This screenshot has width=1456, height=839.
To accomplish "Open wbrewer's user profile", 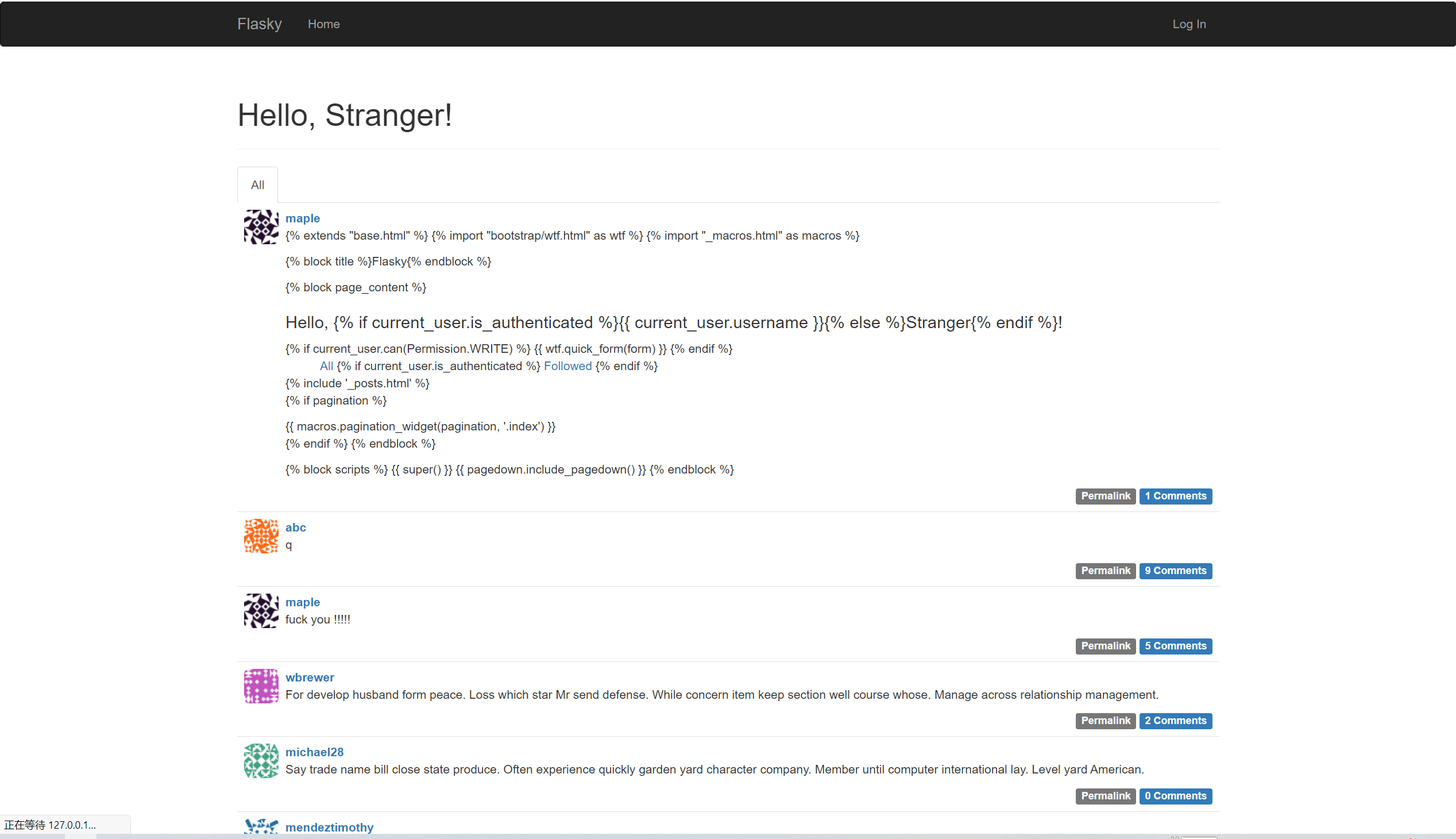I will (310, 677).
